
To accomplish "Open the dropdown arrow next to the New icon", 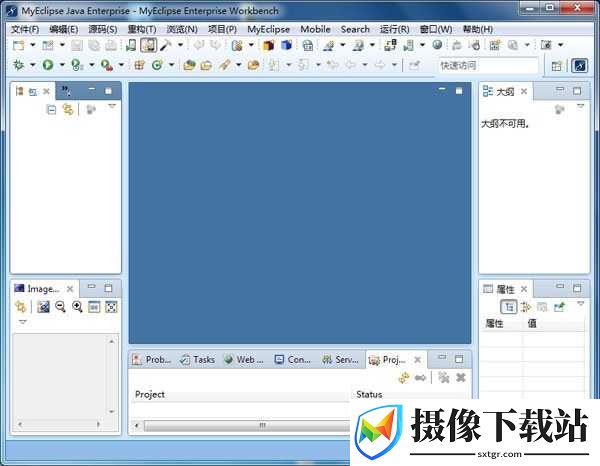I will pos(33,45).
